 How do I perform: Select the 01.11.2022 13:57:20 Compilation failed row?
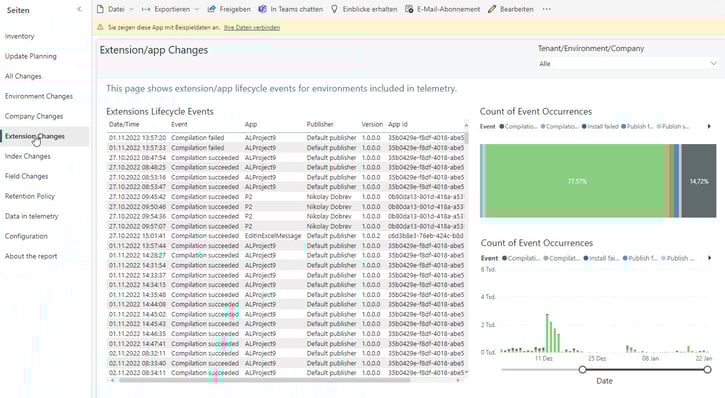pos(286,138)
